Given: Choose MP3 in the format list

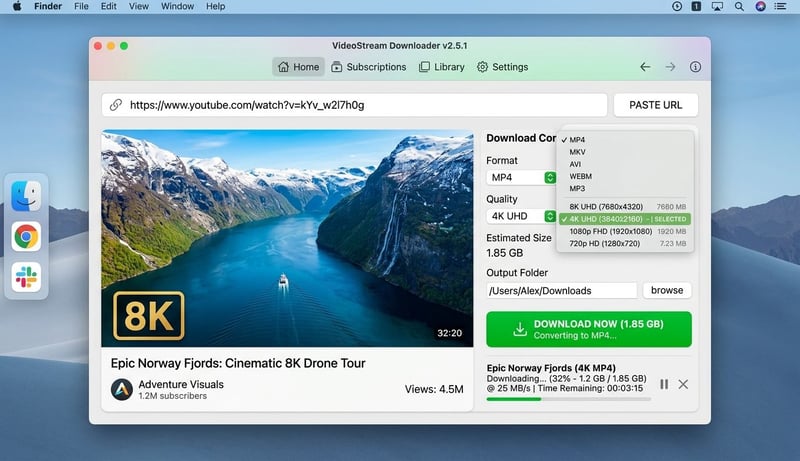Looking at the screenshot, I should pos(625,189).
